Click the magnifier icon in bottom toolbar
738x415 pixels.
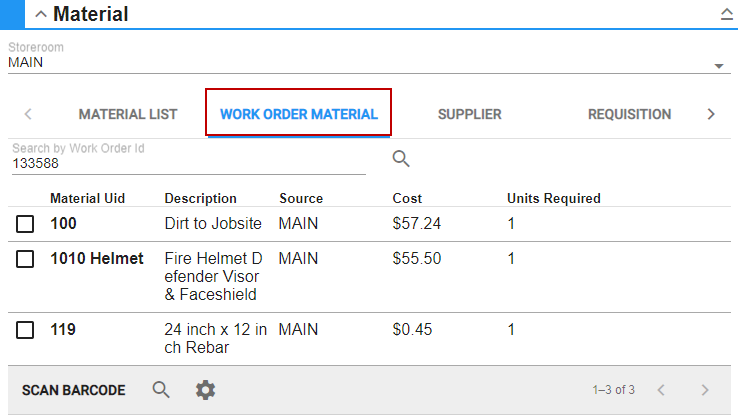click(x=161, y=390)
